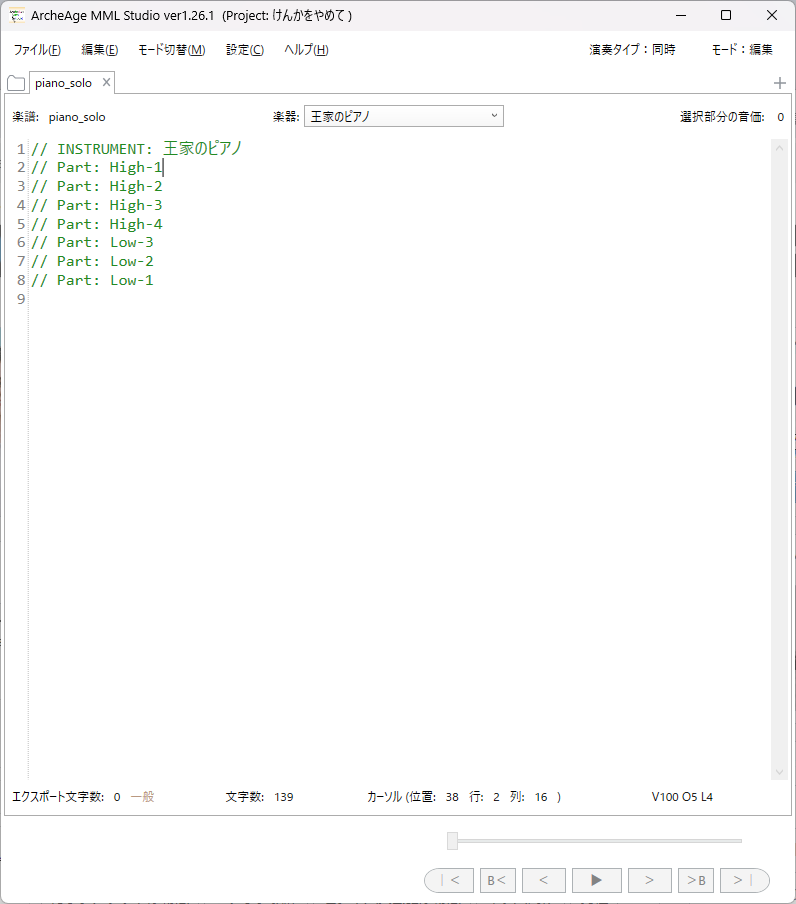Open the 設定(C) menu

(245, 50)
